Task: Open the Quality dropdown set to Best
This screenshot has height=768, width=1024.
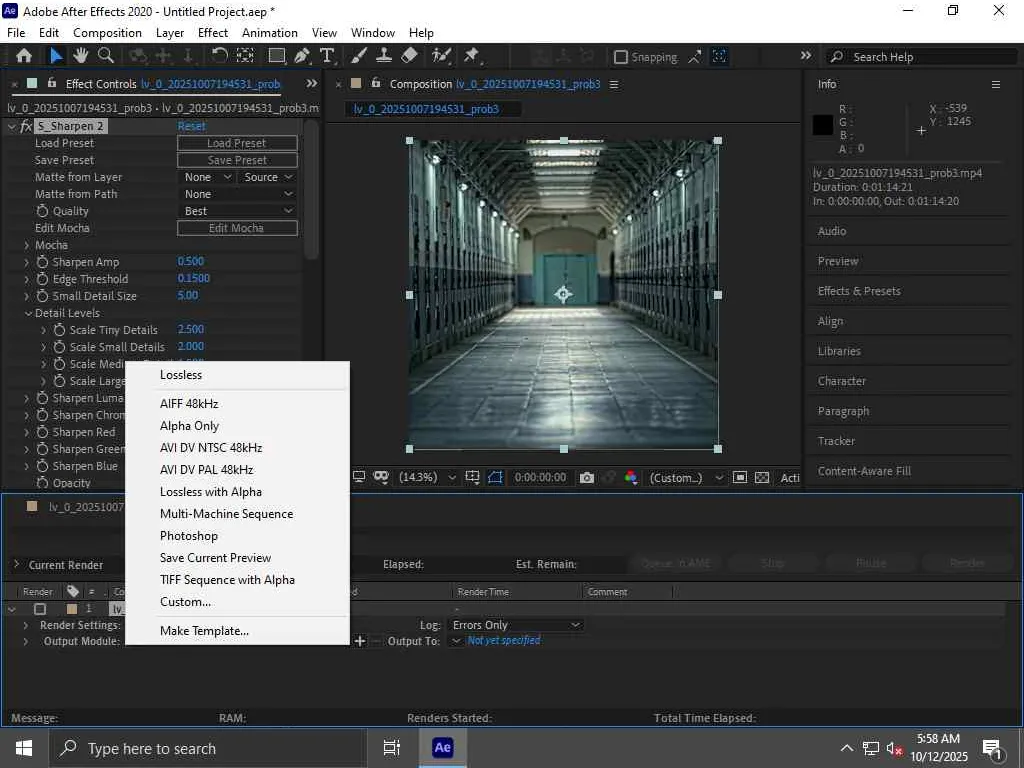Action: [x=238, y=211]
